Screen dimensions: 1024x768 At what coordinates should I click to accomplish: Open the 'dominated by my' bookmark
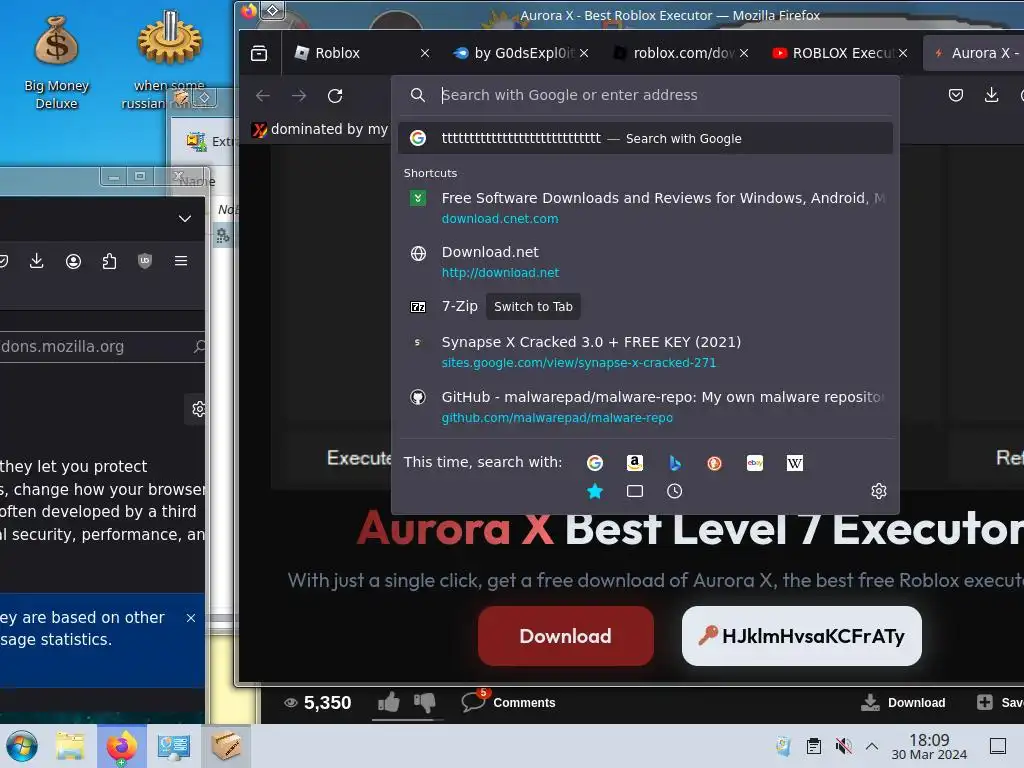tap(320, 129)
